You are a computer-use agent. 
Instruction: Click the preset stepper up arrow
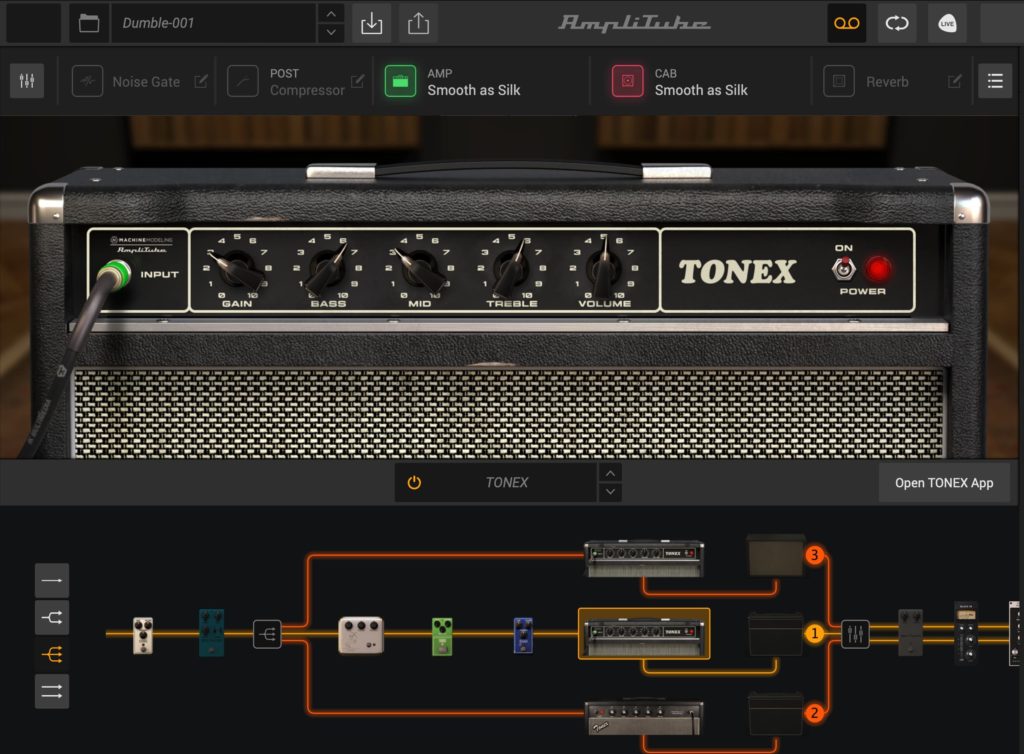(x=330, y=15)
